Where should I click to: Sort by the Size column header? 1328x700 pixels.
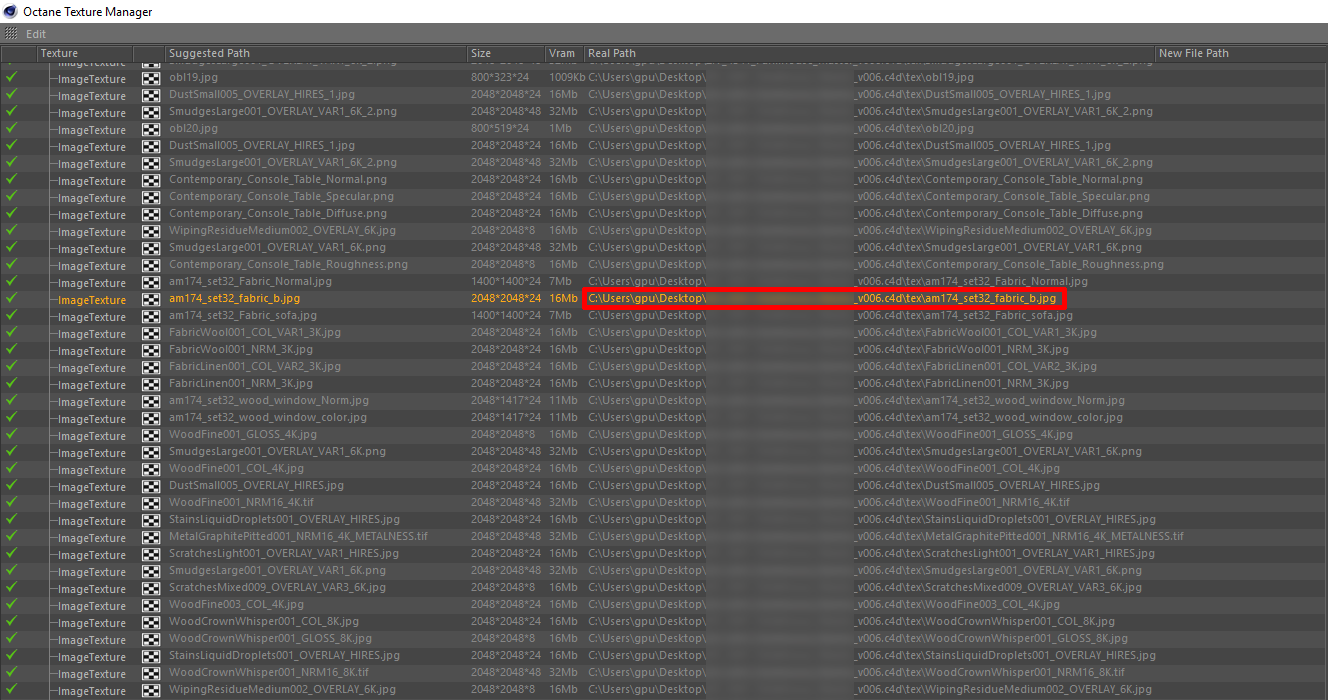481,53
